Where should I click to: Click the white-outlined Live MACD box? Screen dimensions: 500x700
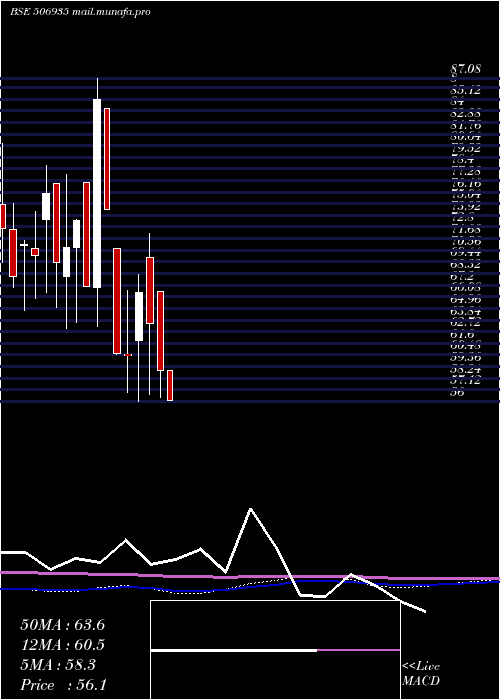[x=275, y=650]
